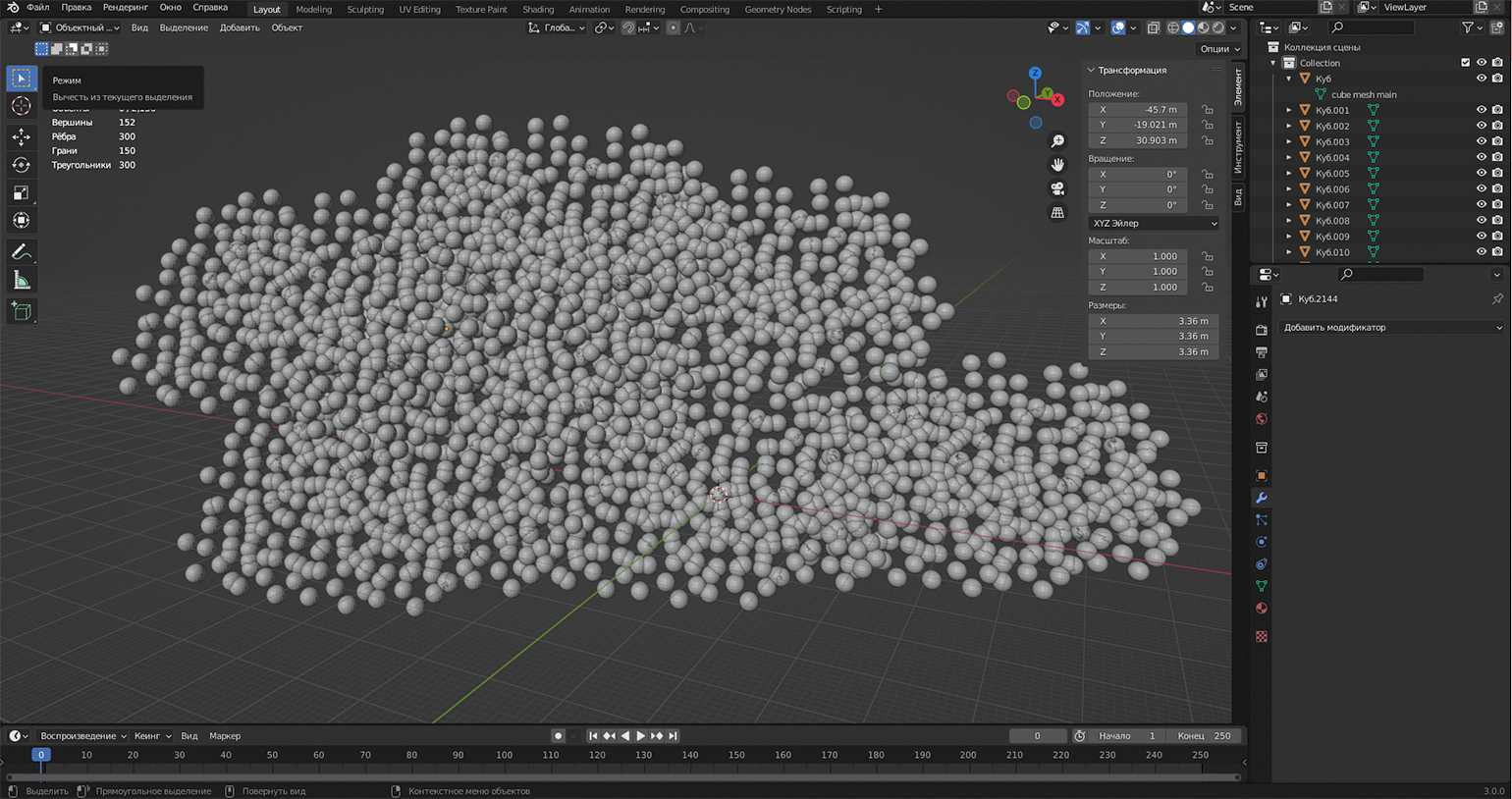The width and height of the screenshot is (1512, 799).
Task: Open the Добавить модификатор dropdown
Action: 1391,328
